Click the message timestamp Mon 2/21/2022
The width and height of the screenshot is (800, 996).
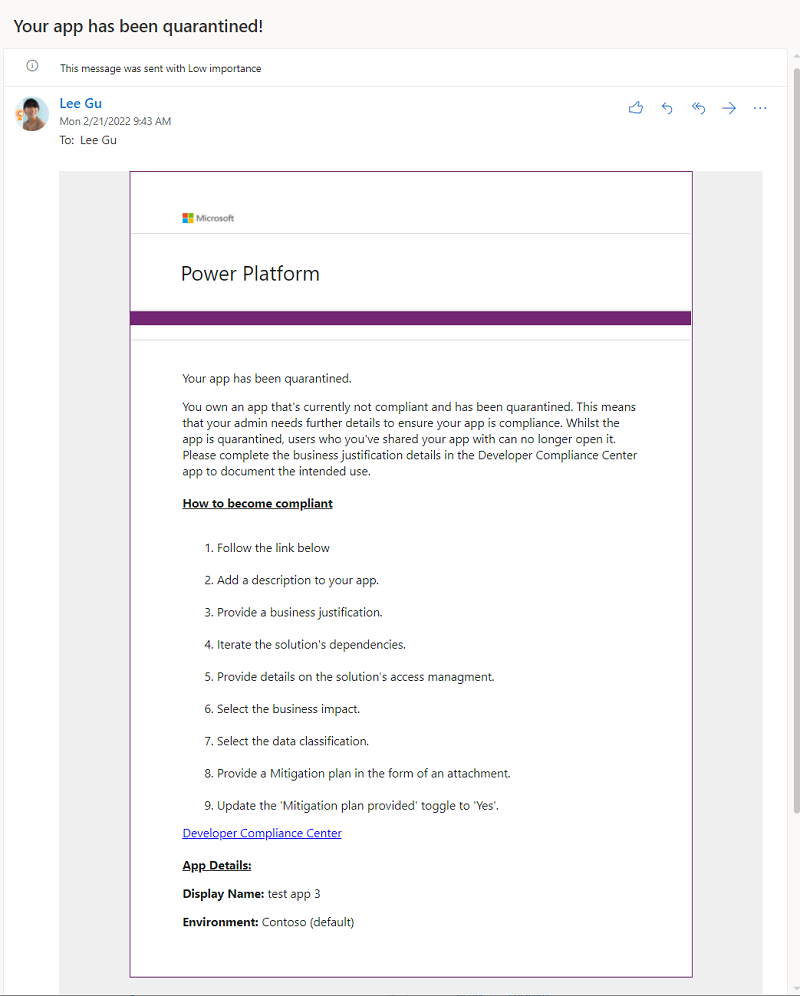tap(115, 120)
